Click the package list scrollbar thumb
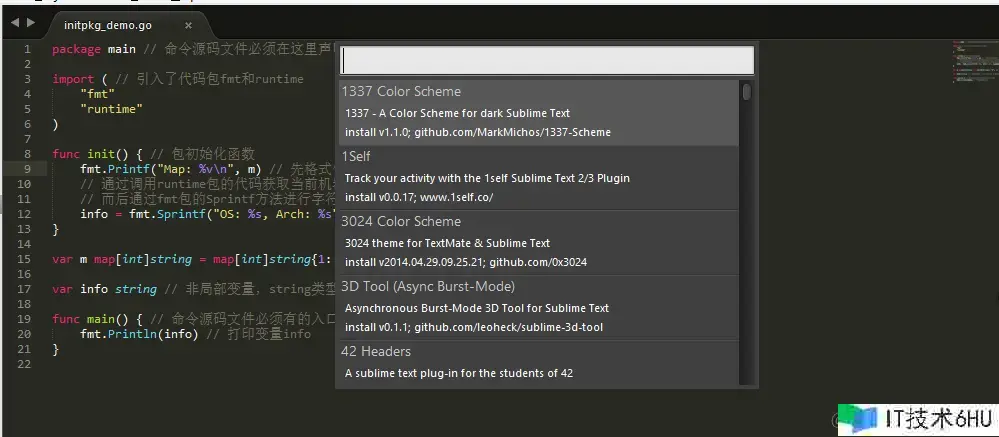 click(747, 92)
